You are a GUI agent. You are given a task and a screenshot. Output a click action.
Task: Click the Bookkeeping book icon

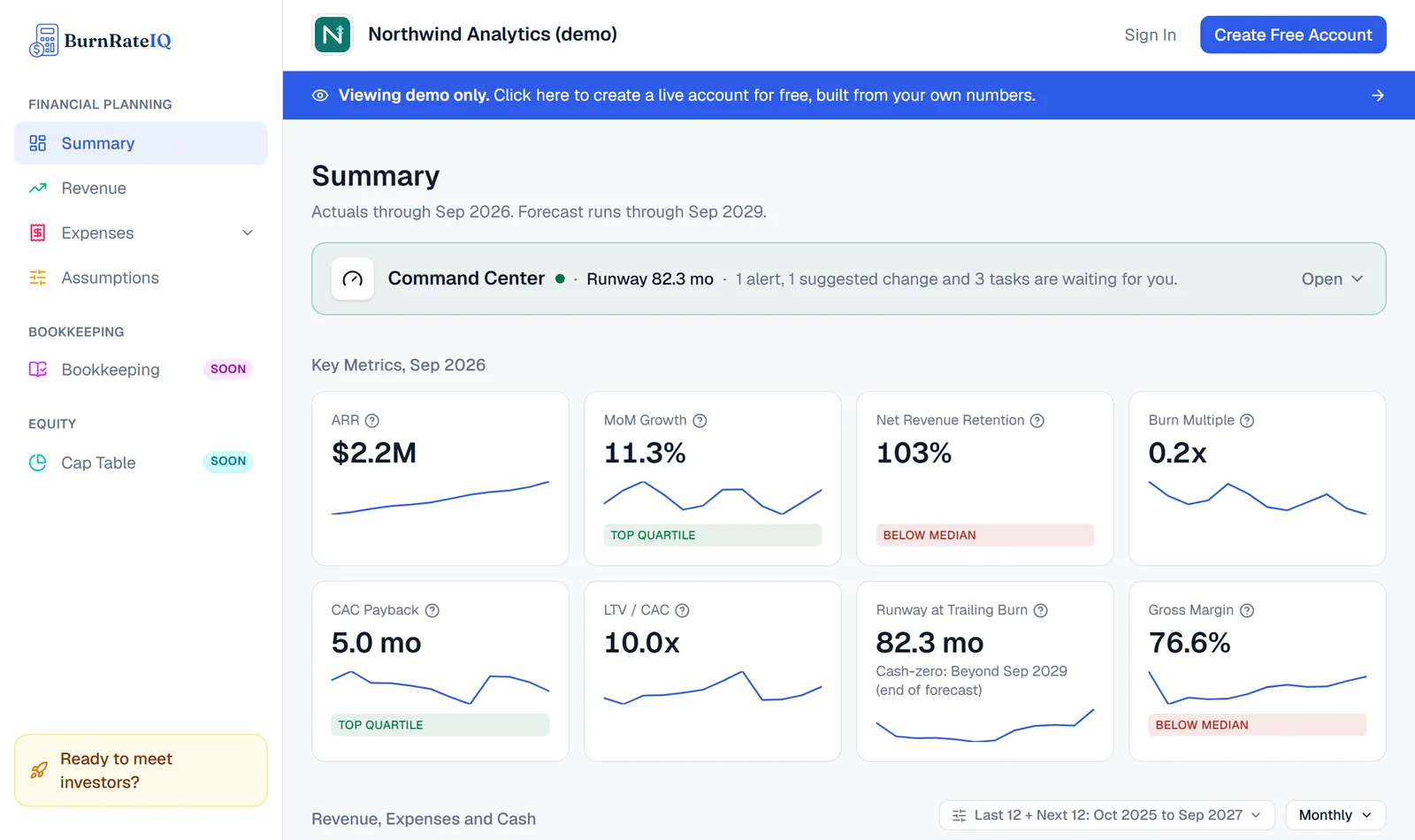coord(38,370)
